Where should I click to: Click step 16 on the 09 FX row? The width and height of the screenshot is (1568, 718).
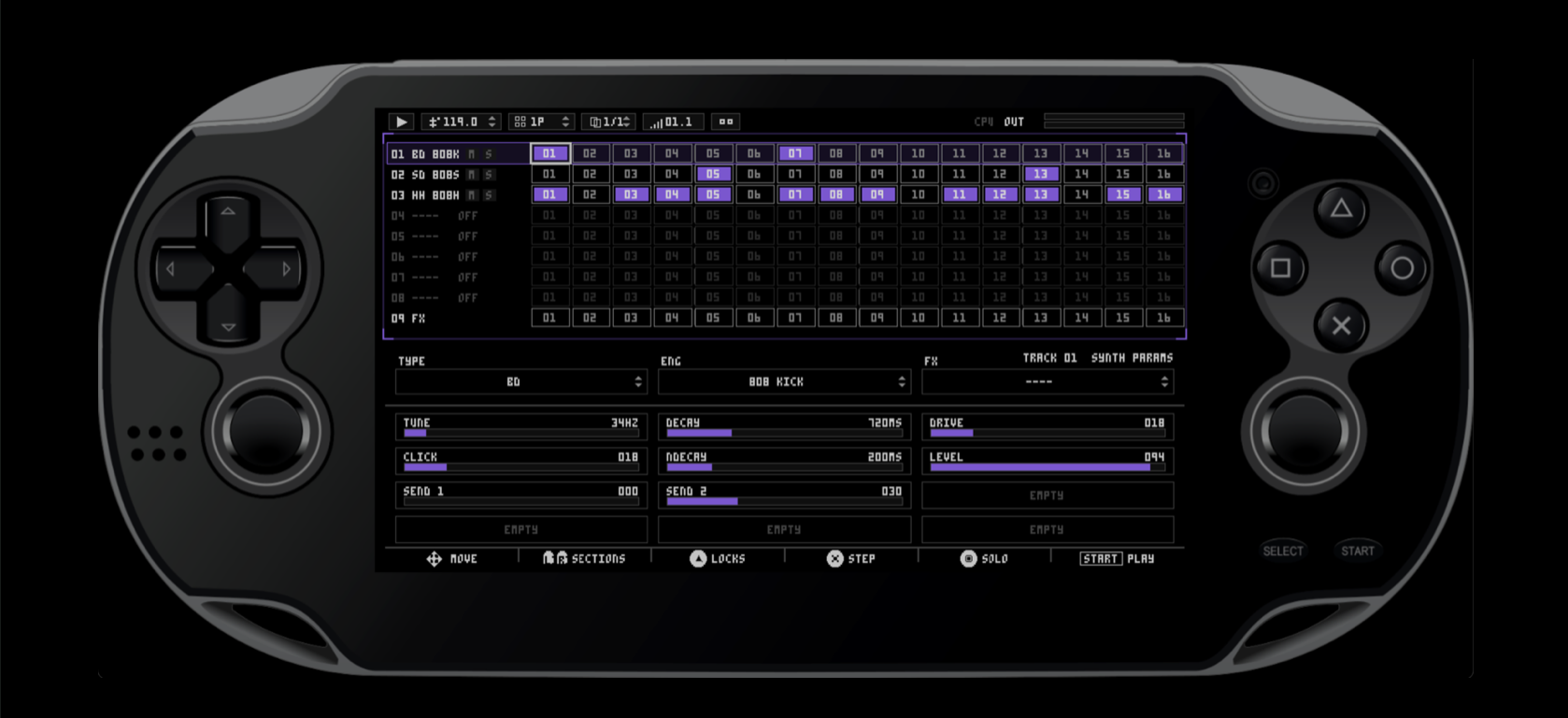1163,318
